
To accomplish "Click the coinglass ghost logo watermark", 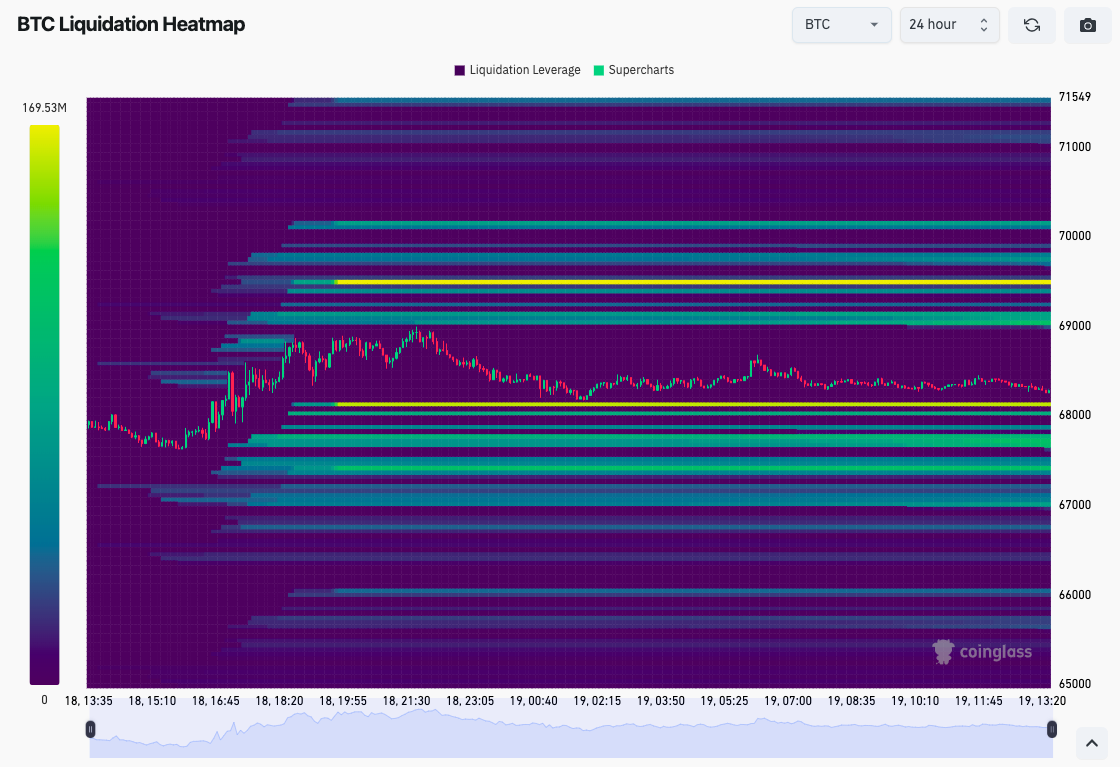I will [941, 651].
